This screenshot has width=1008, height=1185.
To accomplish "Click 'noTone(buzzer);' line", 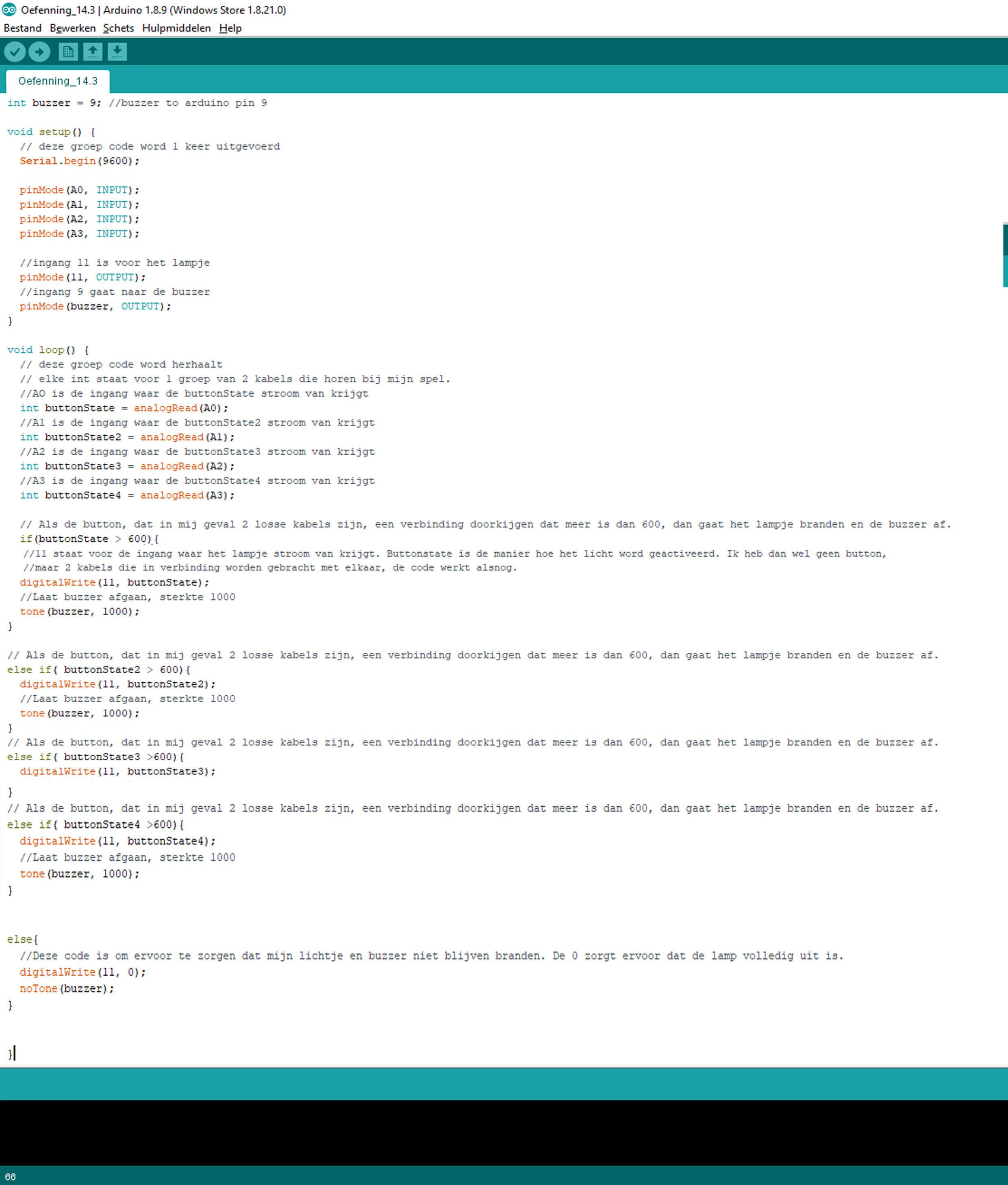I will click(67, 988).
